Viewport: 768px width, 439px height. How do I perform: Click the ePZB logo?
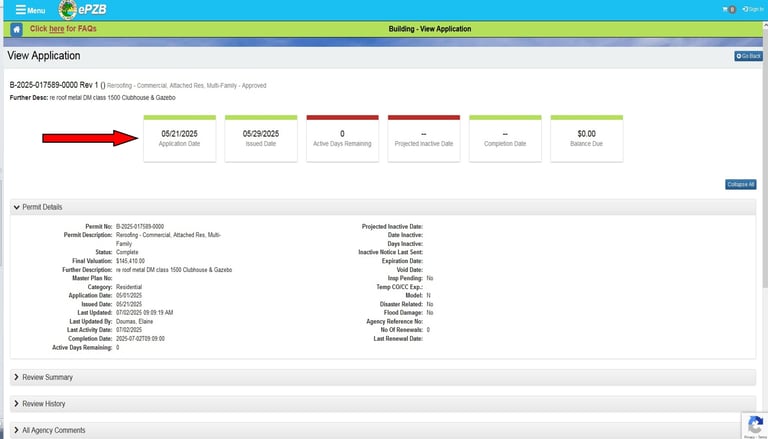tap(82, 9)
